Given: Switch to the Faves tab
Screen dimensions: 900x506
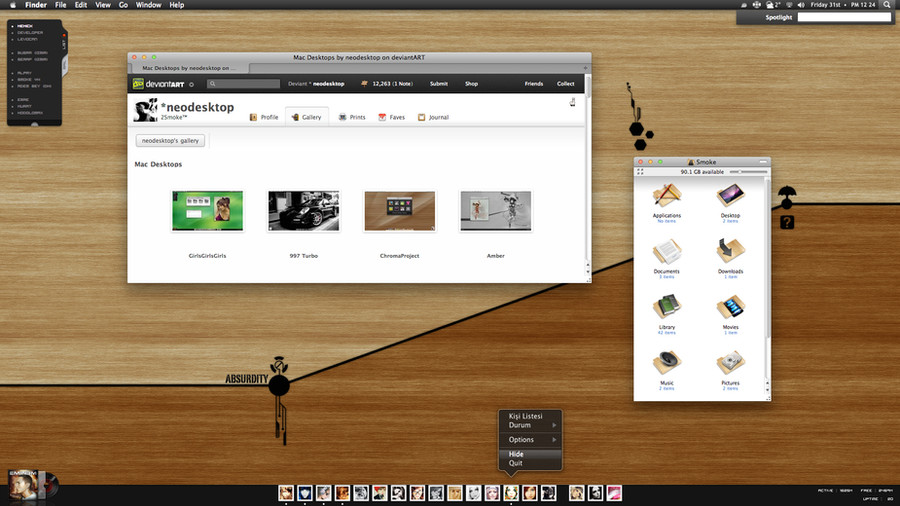Looking at the screenshot, I should (x=391, y=117).
